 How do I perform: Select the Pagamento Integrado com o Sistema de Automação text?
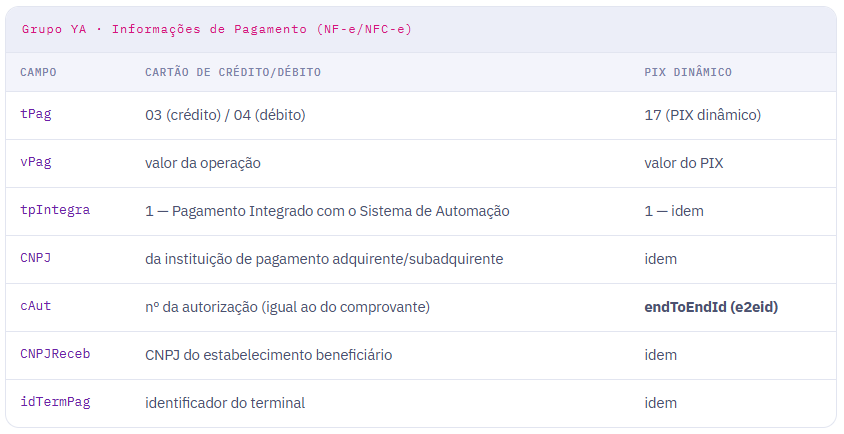point(341,211)
